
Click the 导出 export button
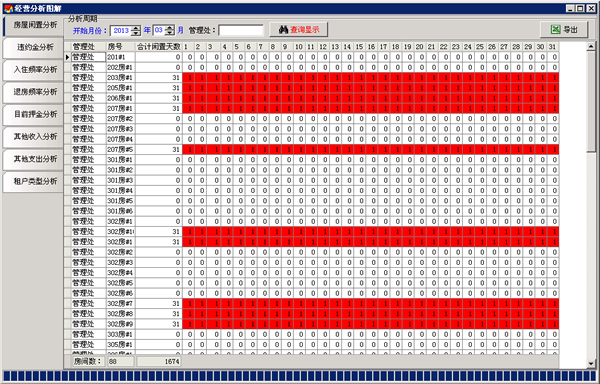point(564,29)
